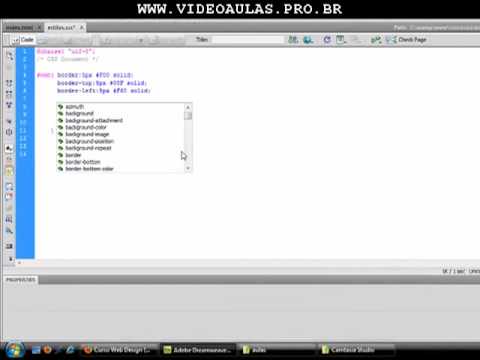Toggle Line Numbers icon in coding toolbar
480x360 pixels.
coord(9,148)
